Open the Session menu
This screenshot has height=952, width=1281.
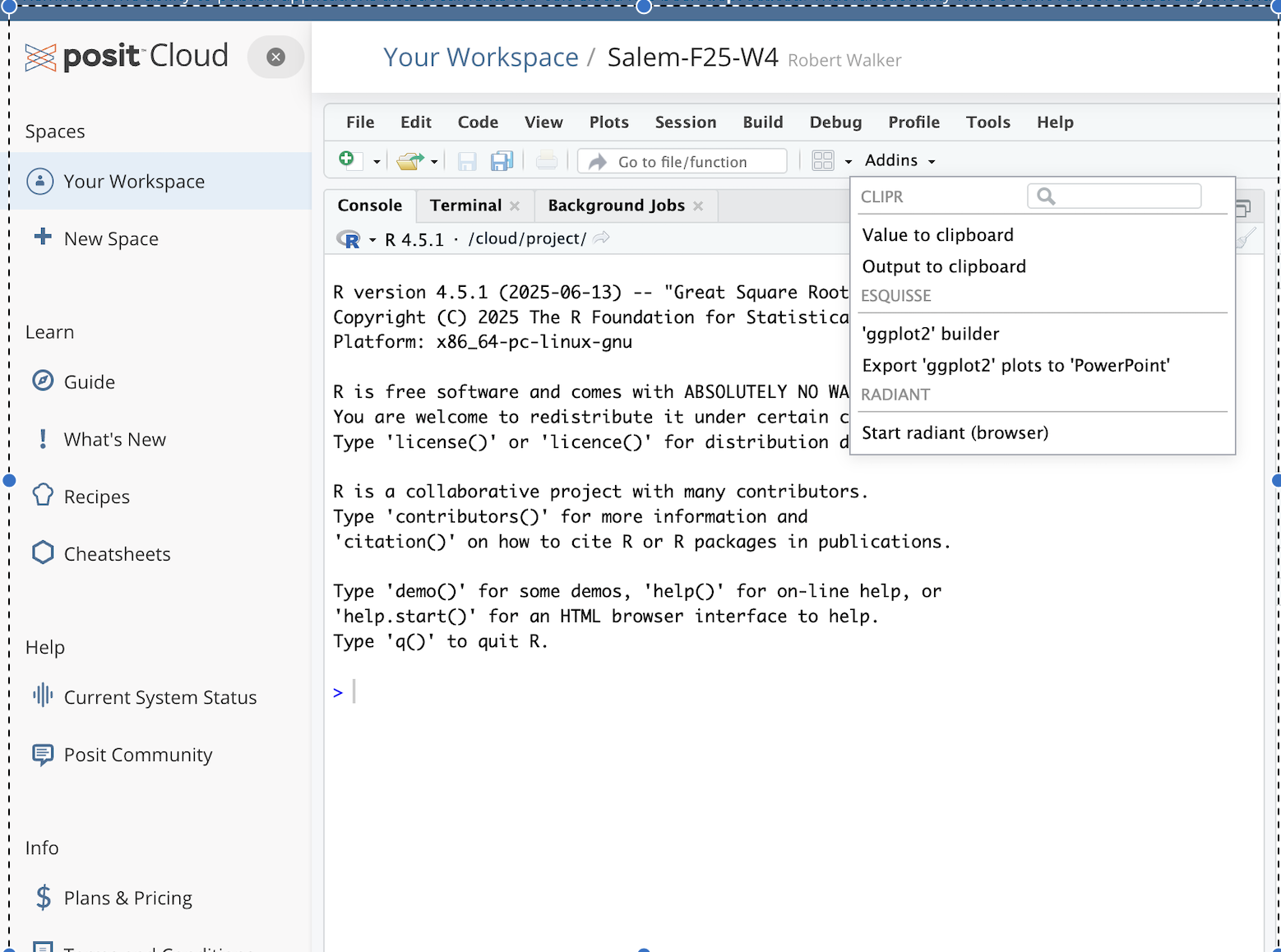[685, 122]
